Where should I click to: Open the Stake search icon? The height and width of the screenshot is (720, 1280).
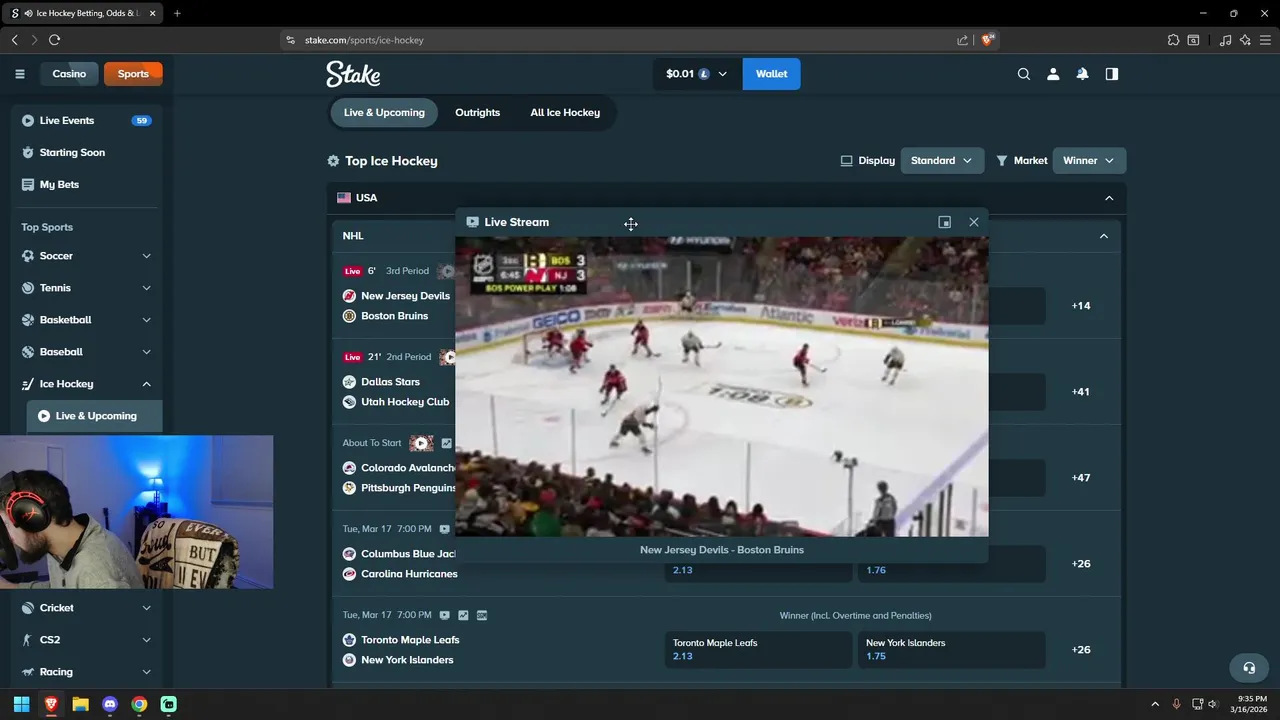coord(1024,74)
